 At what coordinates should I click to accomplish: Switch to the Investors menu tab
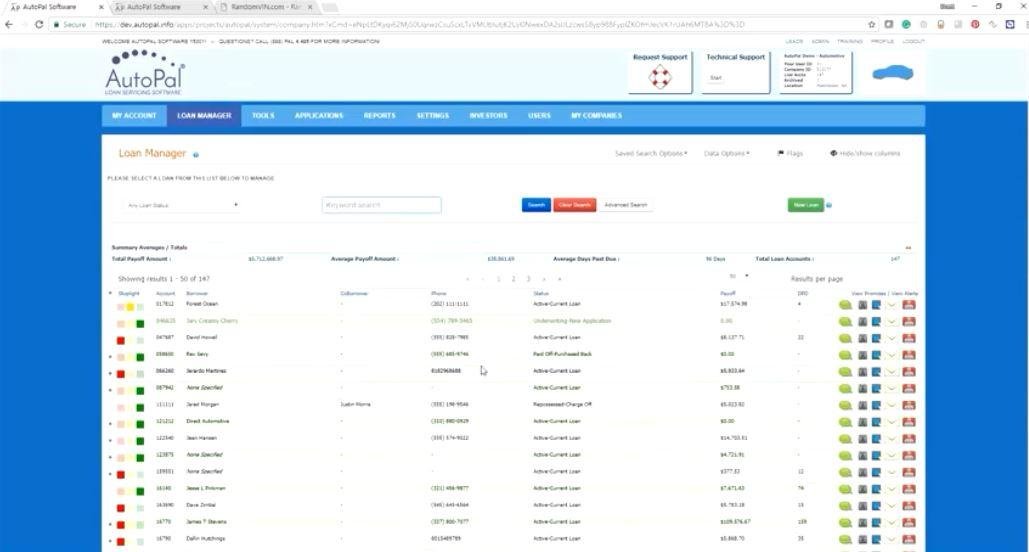click(488, 115)
